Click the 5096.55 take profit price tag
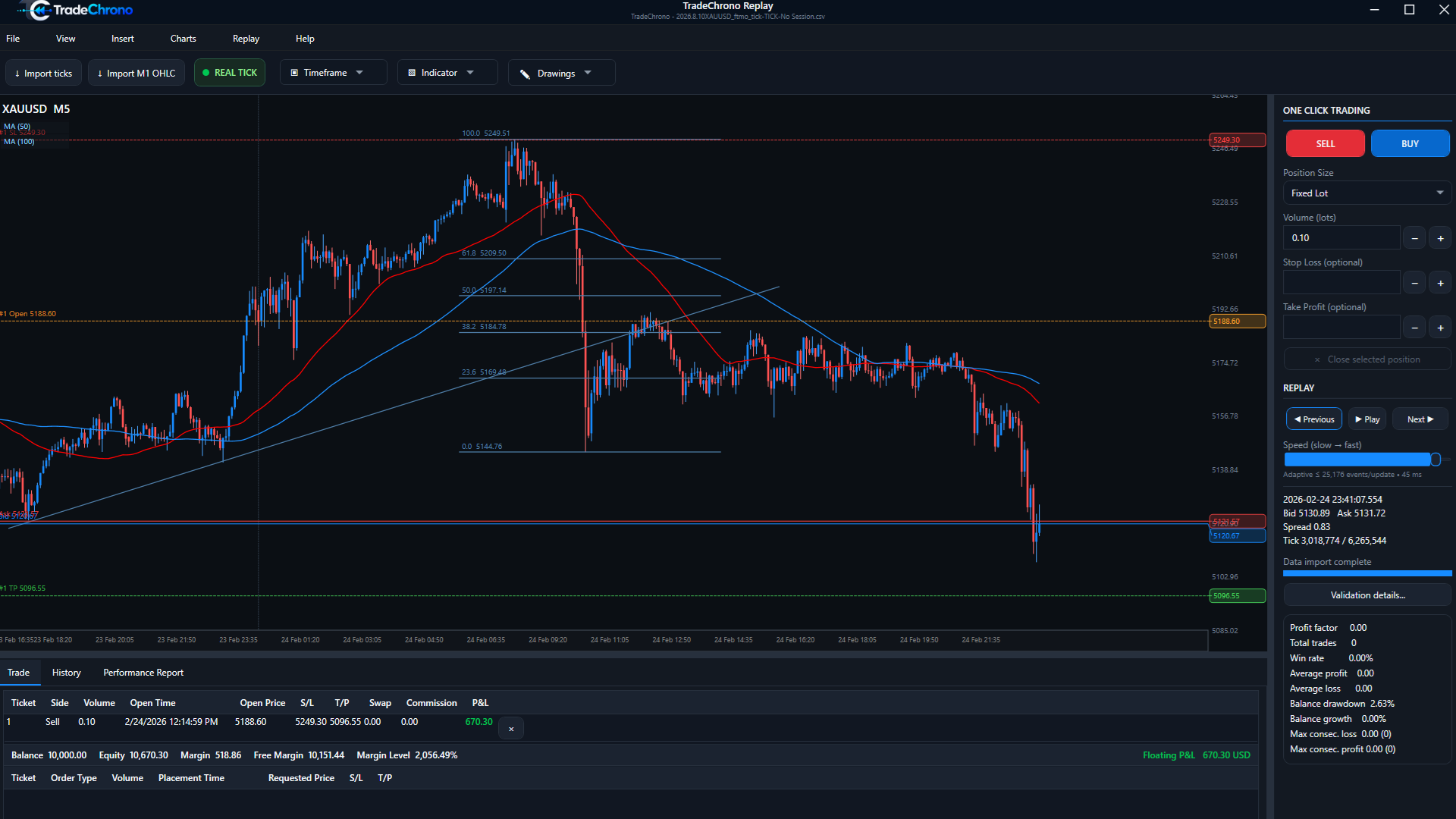1456x819 pixels. click(x=1237, y=596)
